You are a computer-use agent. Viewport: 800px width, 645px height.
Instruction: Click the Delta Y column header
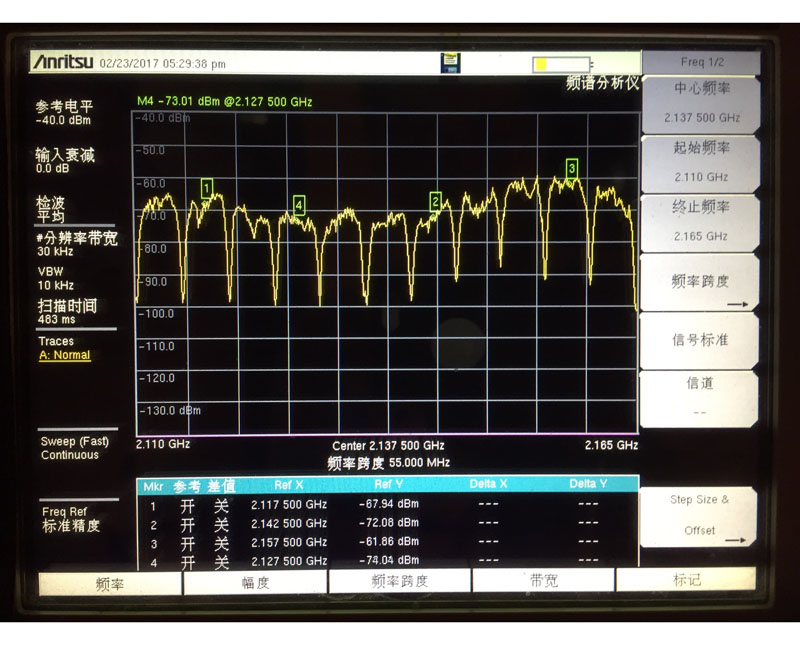coord(588,484)
